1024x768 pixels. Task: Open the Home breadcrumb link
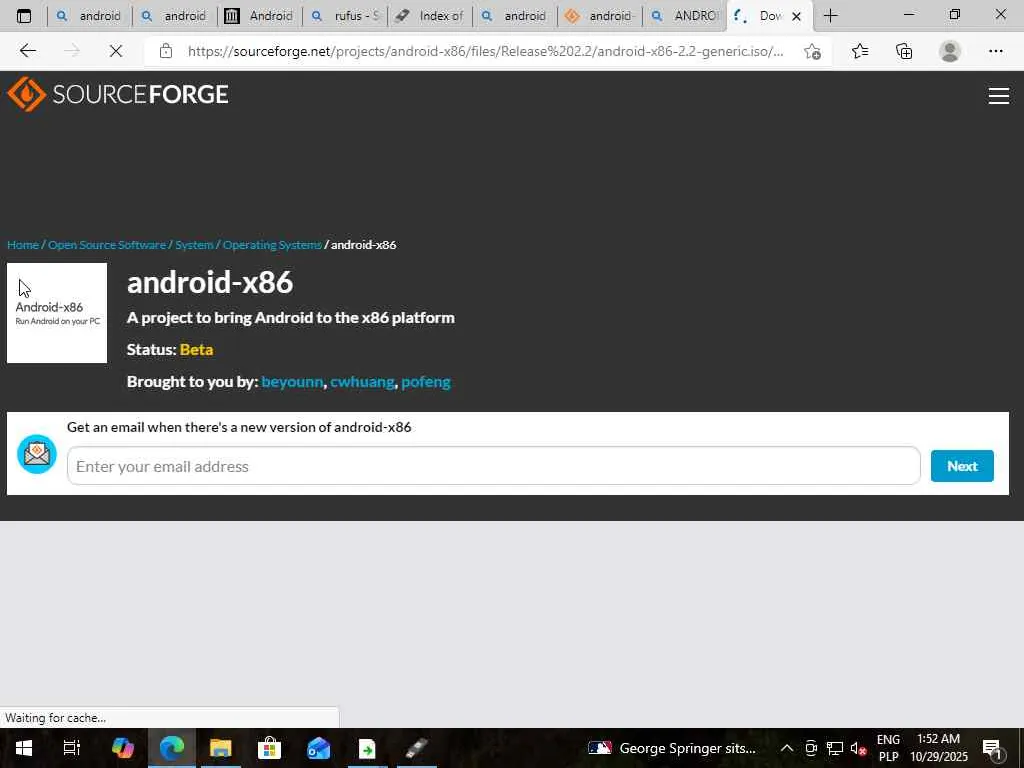tap(23, 245)
